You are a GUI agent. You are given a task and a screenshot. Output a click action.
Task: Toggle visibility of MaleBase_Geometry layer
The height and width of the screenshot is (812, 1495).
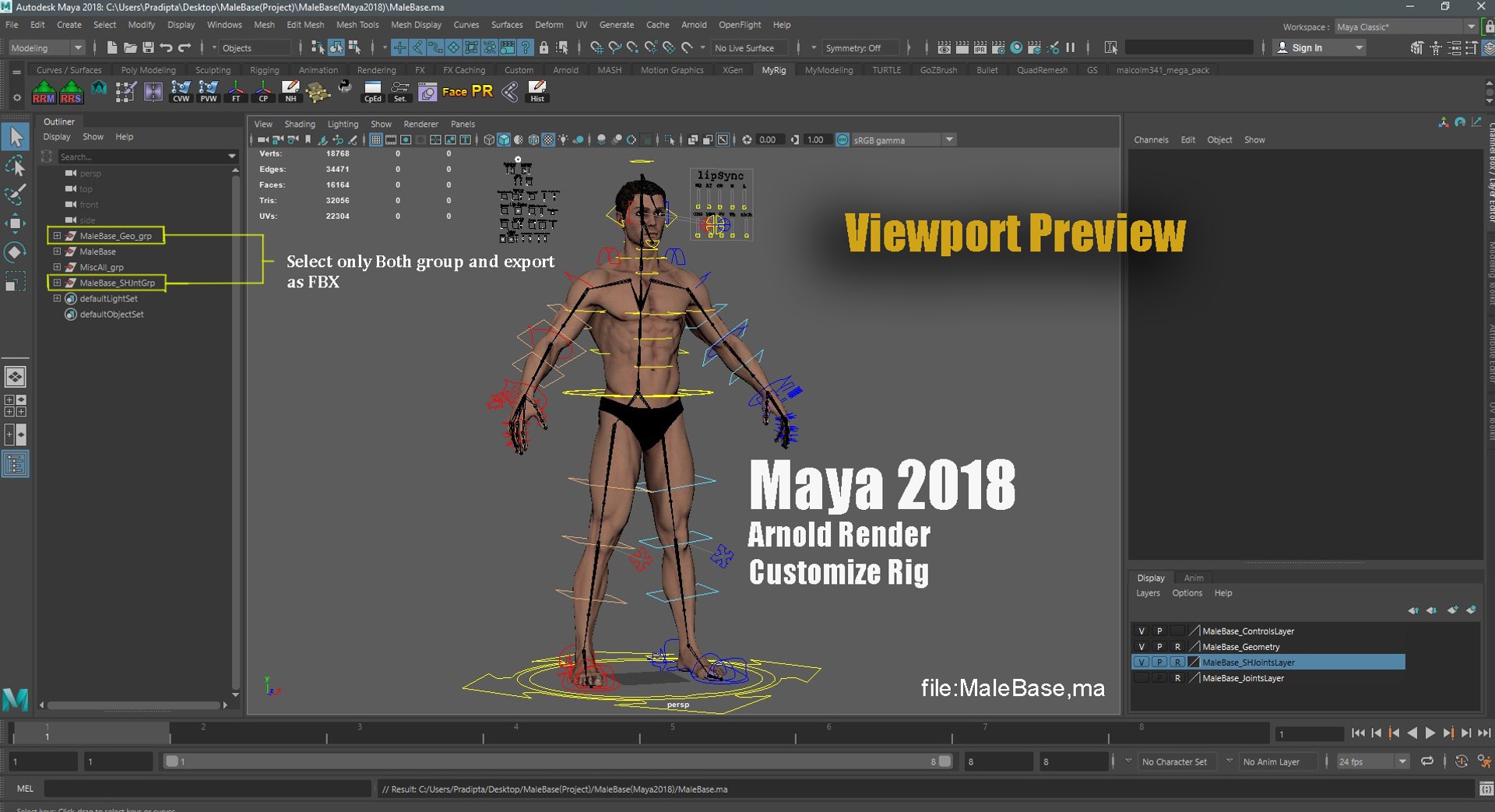point(1141,647)
